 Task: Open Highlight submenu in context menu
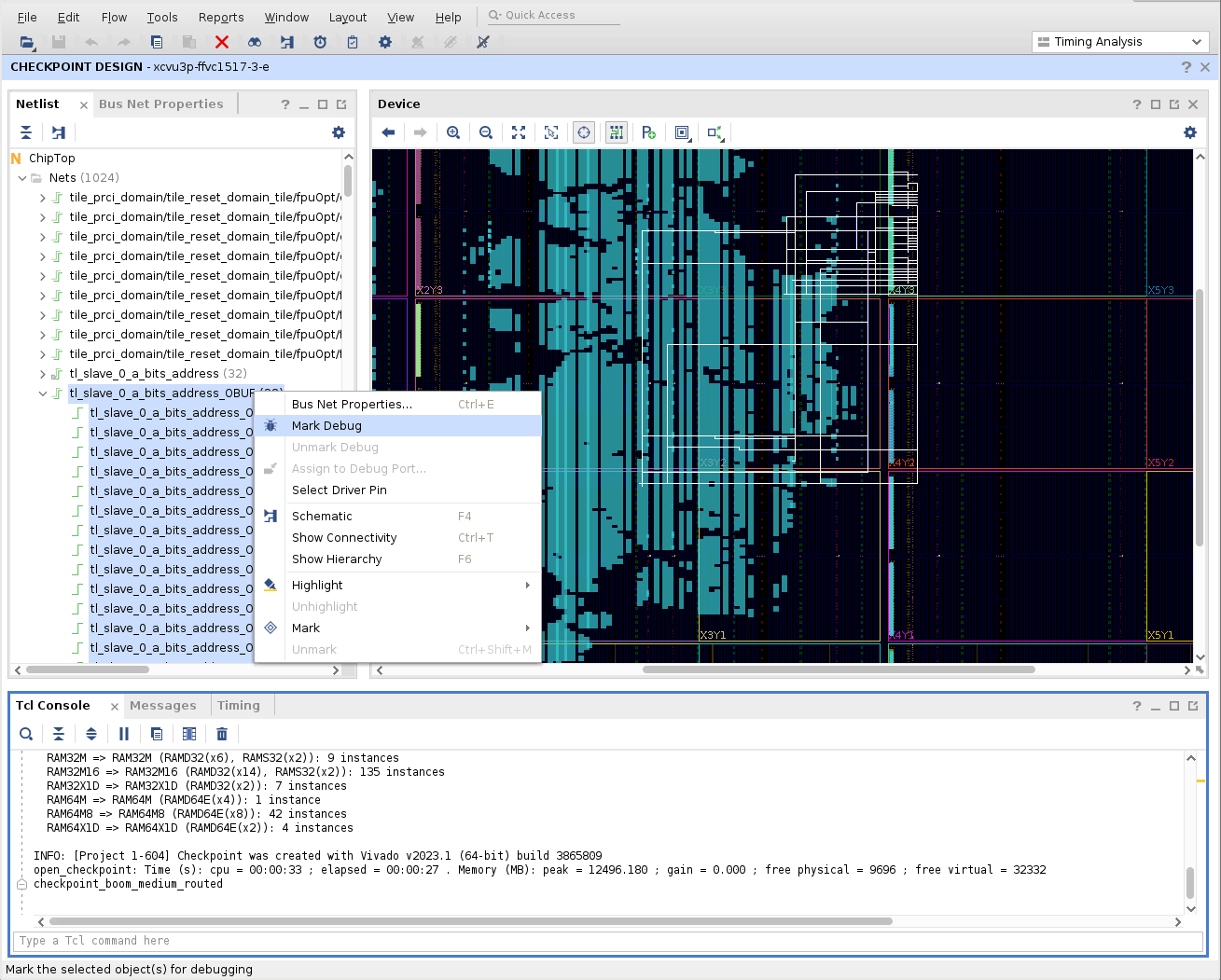click(398, 586)
